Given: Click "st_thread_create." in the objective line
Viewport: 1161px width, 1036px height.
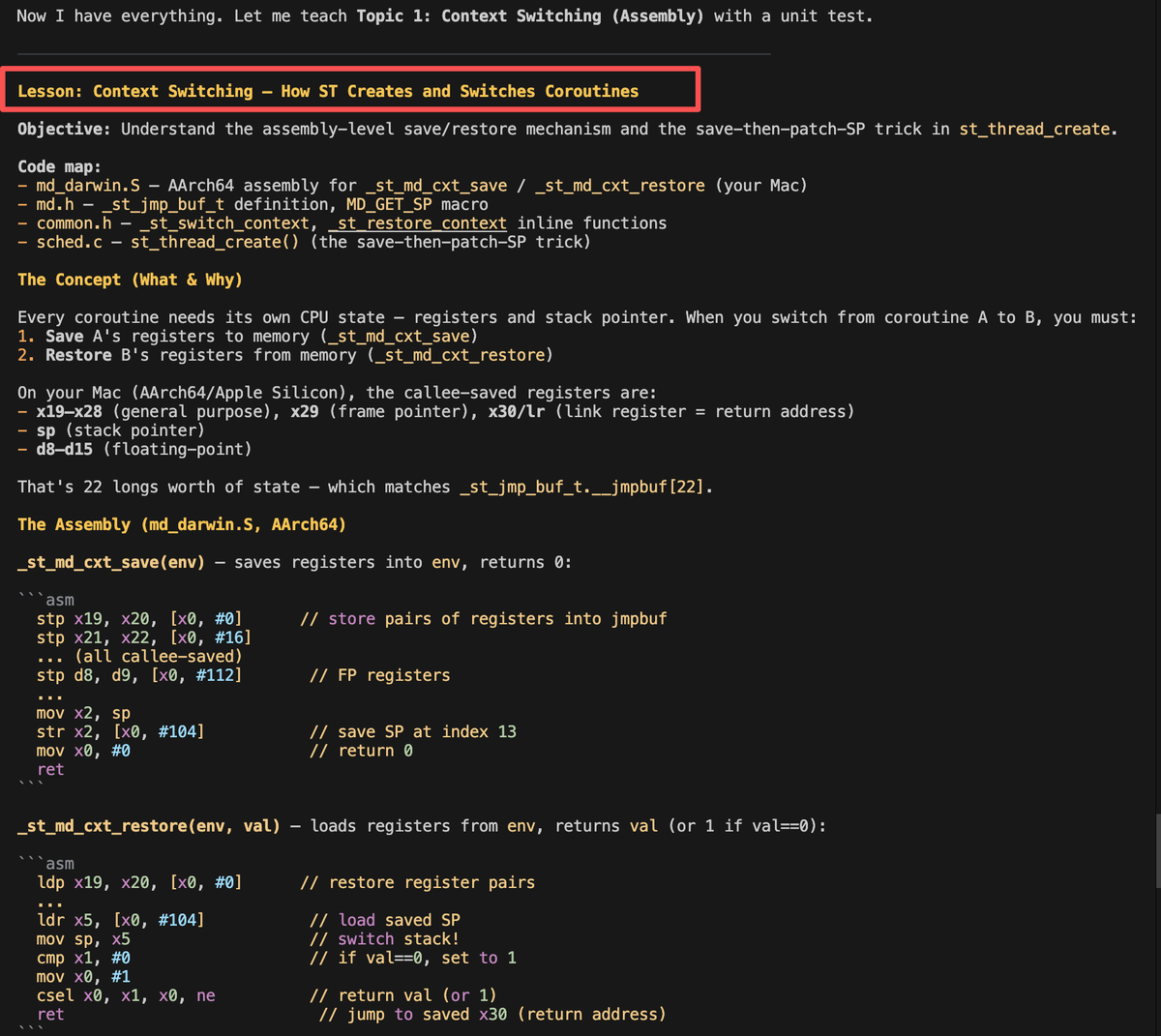Looking at the screenshot, I should [x=1038, y=129].
